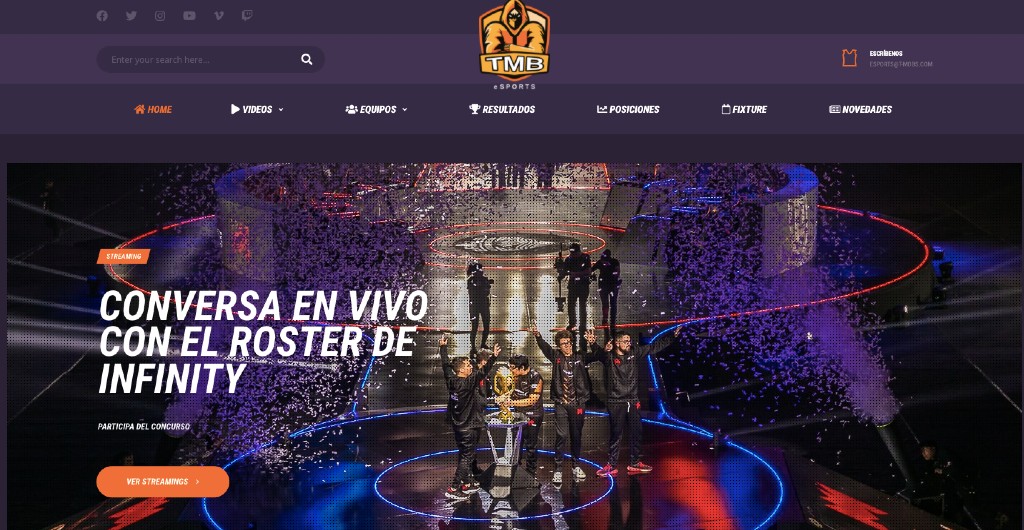Click the search magnifier icon

[306, 59]
